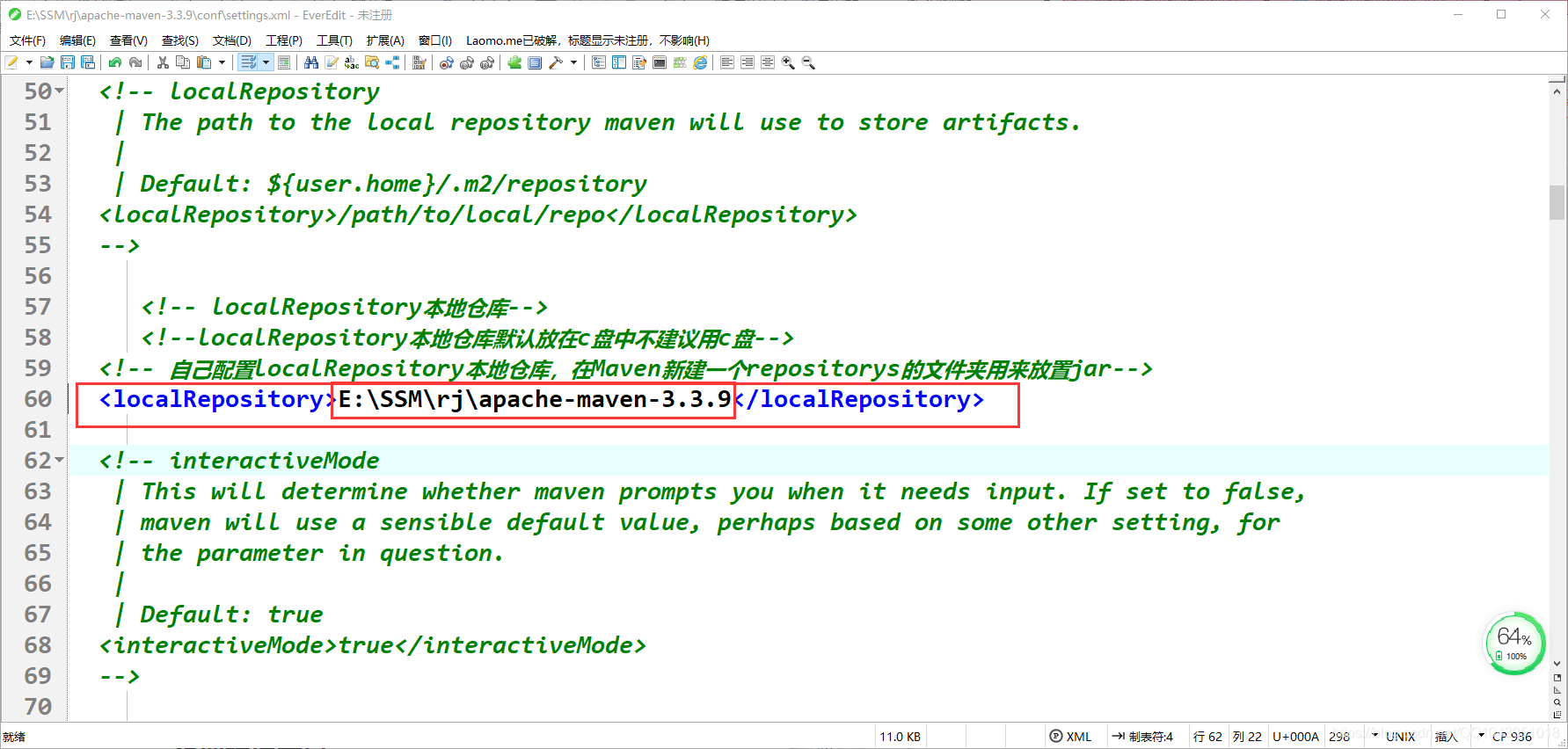The height and width of the screenshot is (749, 1568).
Task: Toggle the 插入 insert mode indicator
Action: click(x=1447, y=737)
